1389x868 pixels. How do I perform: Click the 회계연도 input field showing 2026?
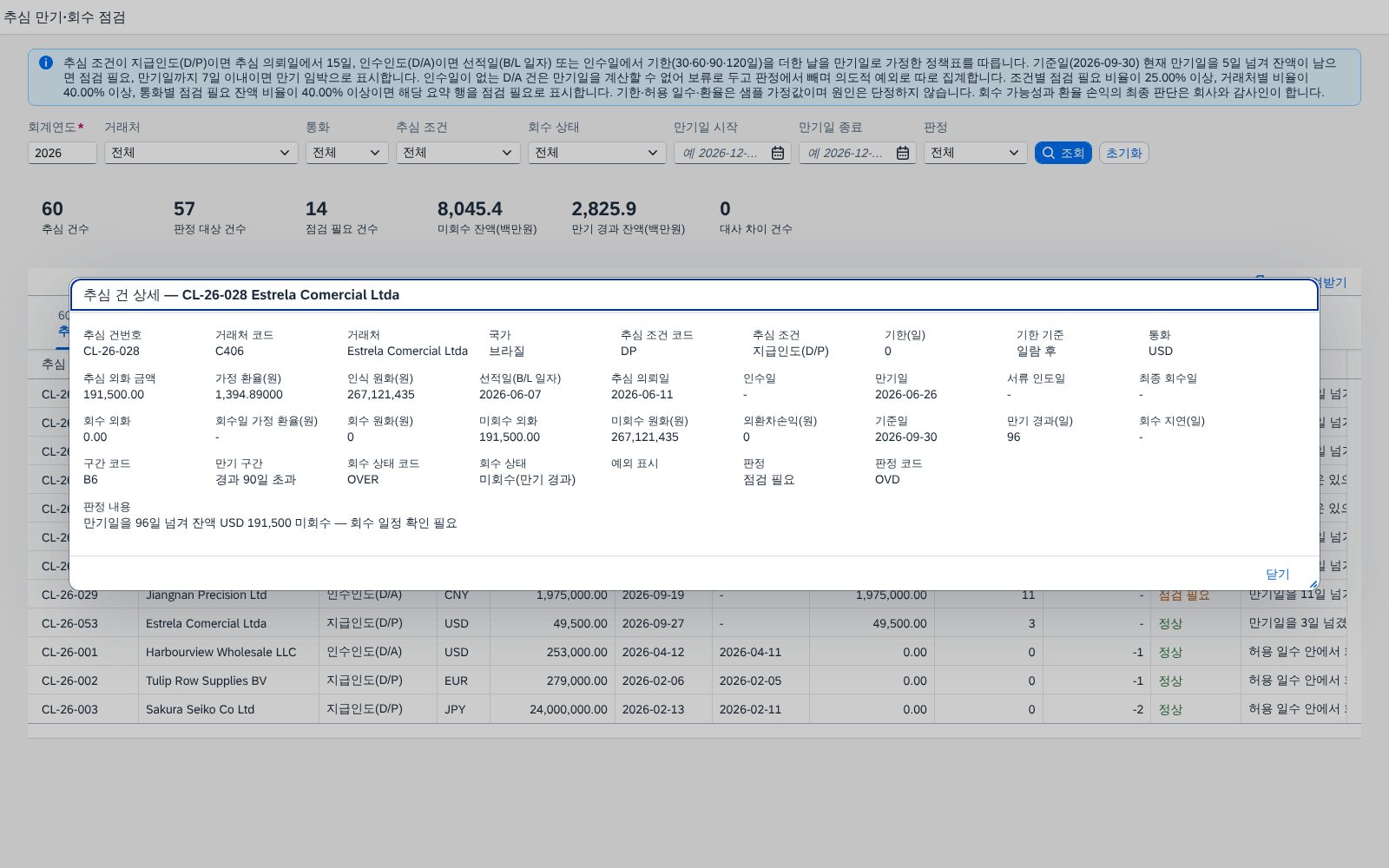[62, 153]
